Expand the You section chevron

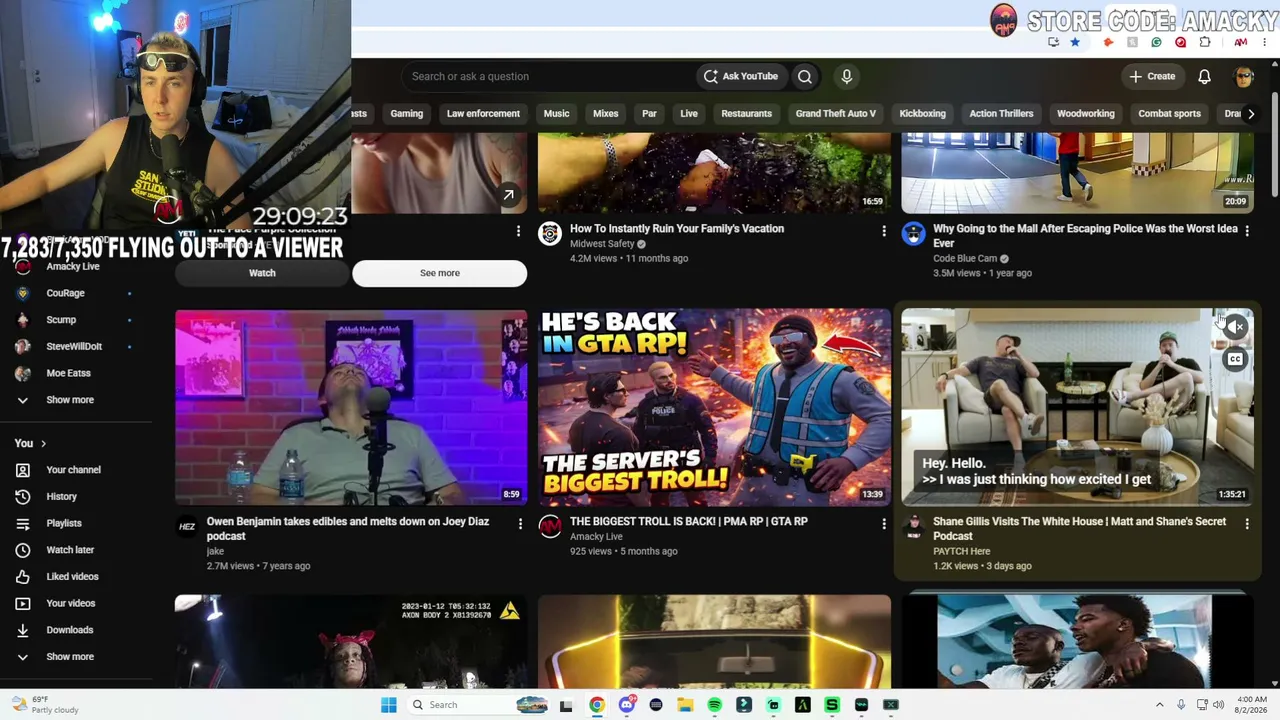pos(43,443)
